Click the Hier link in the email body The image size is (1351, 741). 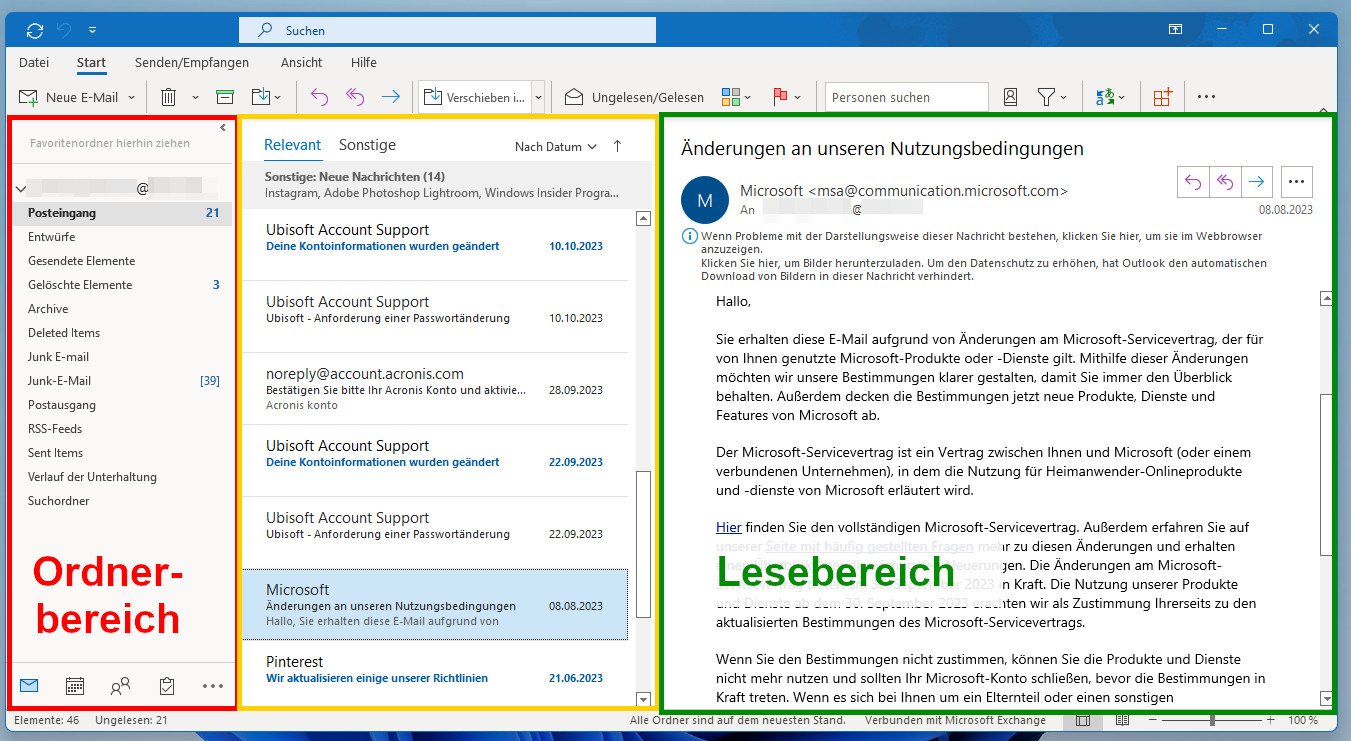coord(728,526)
